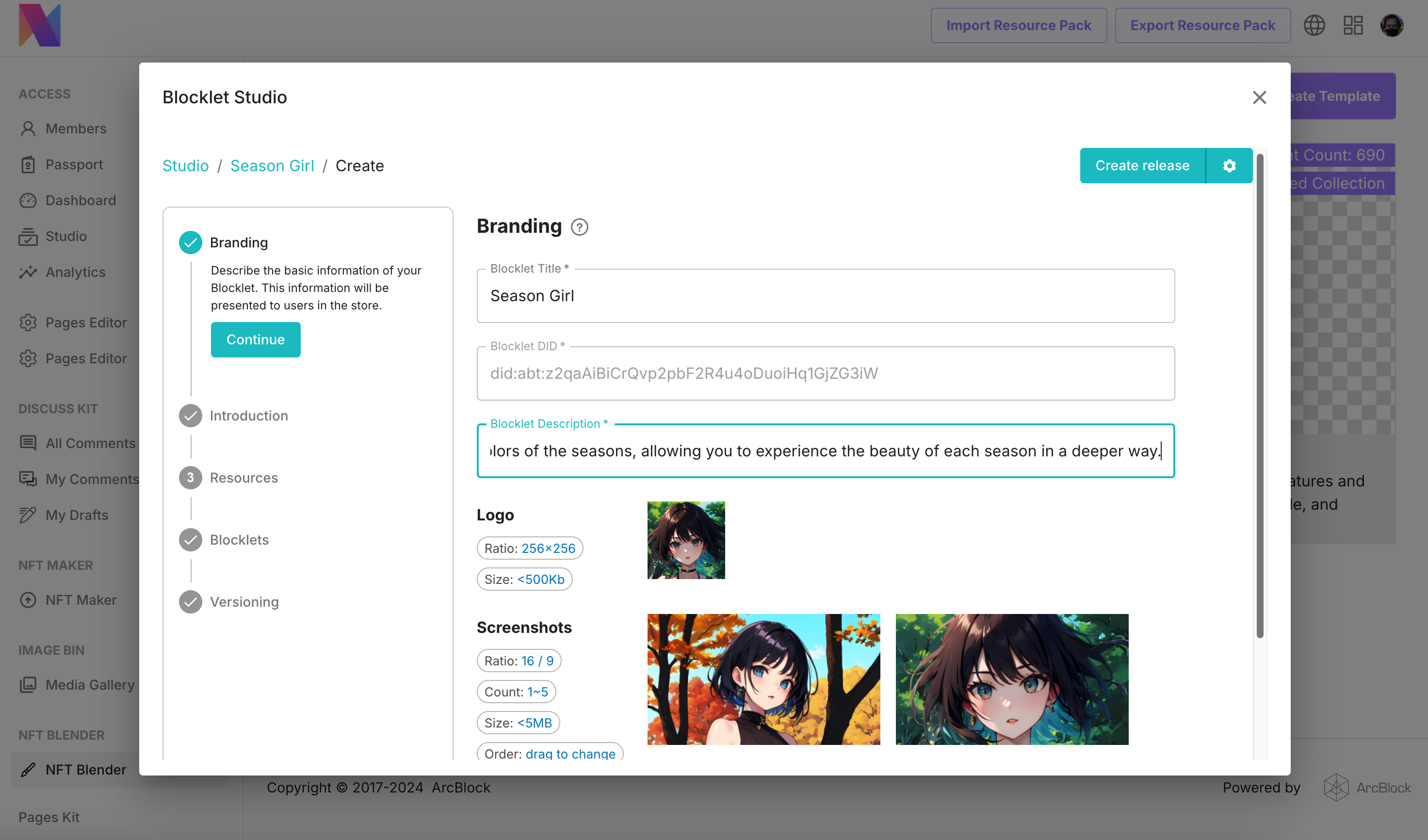Click Import Resource Pack button
The image size is (1428, 840).
pyautogui.click(x=1018, y=26)
